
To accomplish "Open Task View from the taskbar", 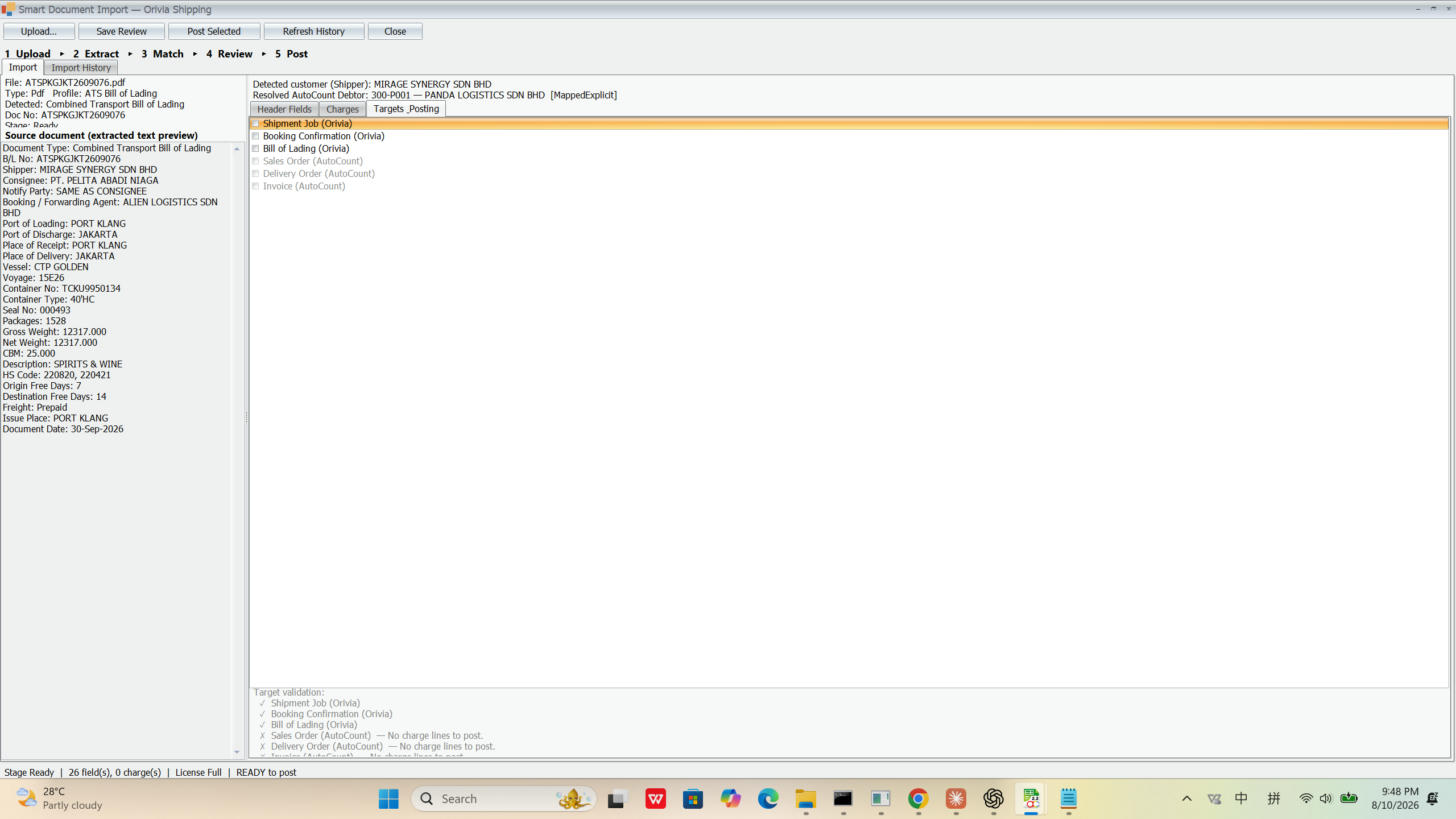I will click(616, 798).
